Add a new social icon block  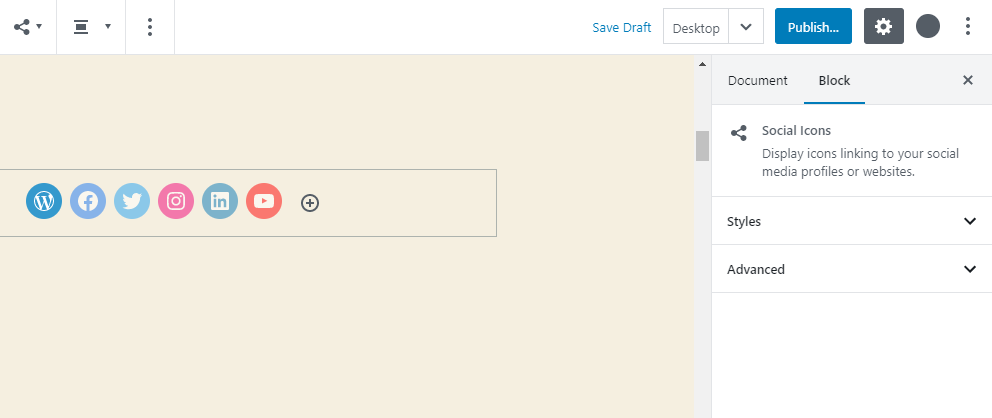tap(310, 203)
